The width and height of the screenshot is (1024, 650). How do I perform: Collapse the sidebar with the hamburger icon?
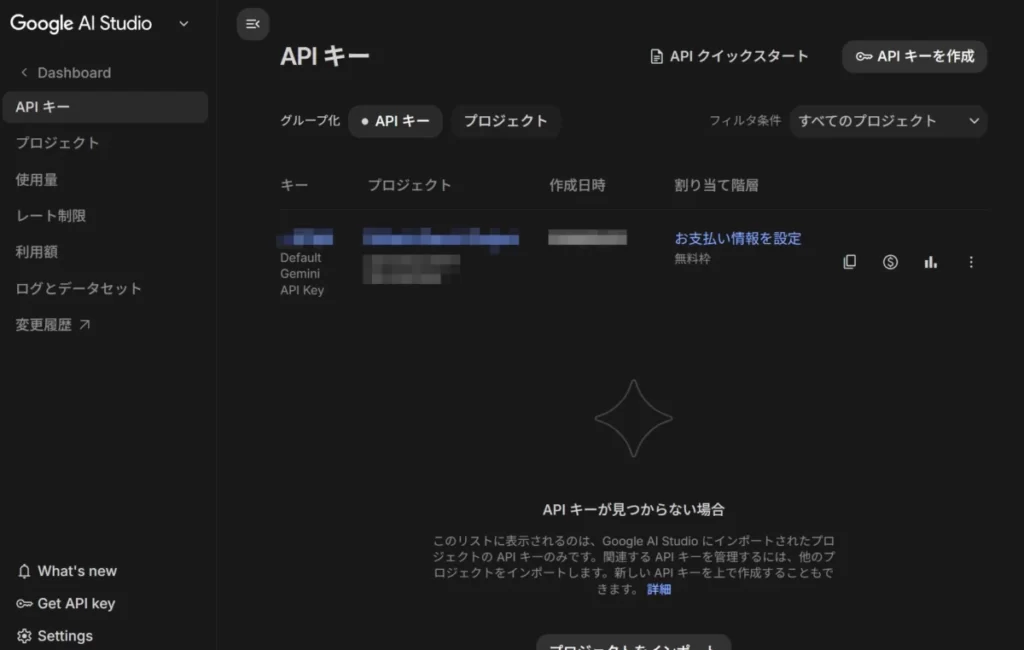pyautogui.click(x=252, y=24)
